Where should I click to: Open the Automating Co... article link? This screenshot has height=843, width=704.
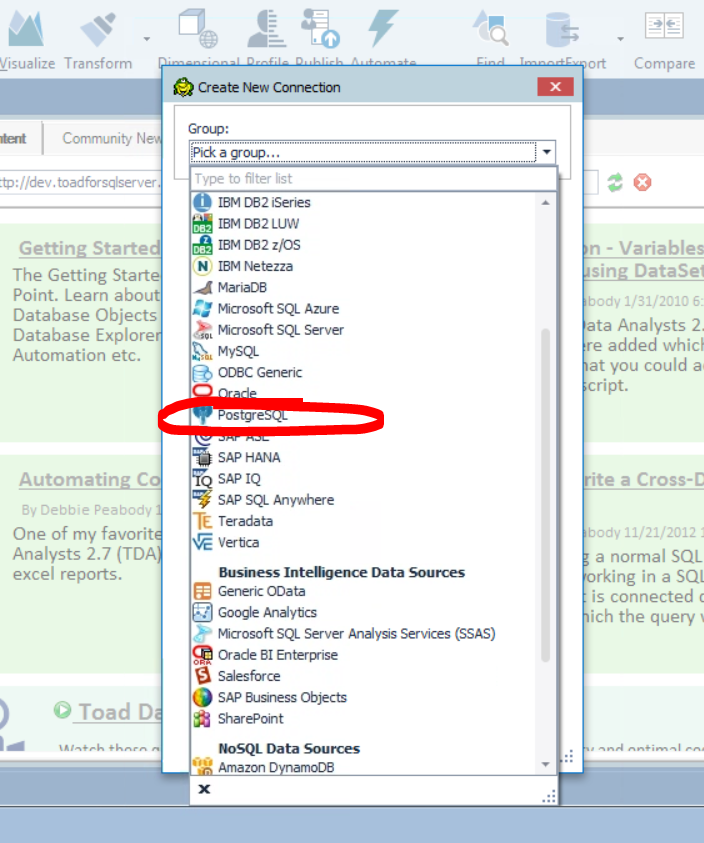point(90,479)
